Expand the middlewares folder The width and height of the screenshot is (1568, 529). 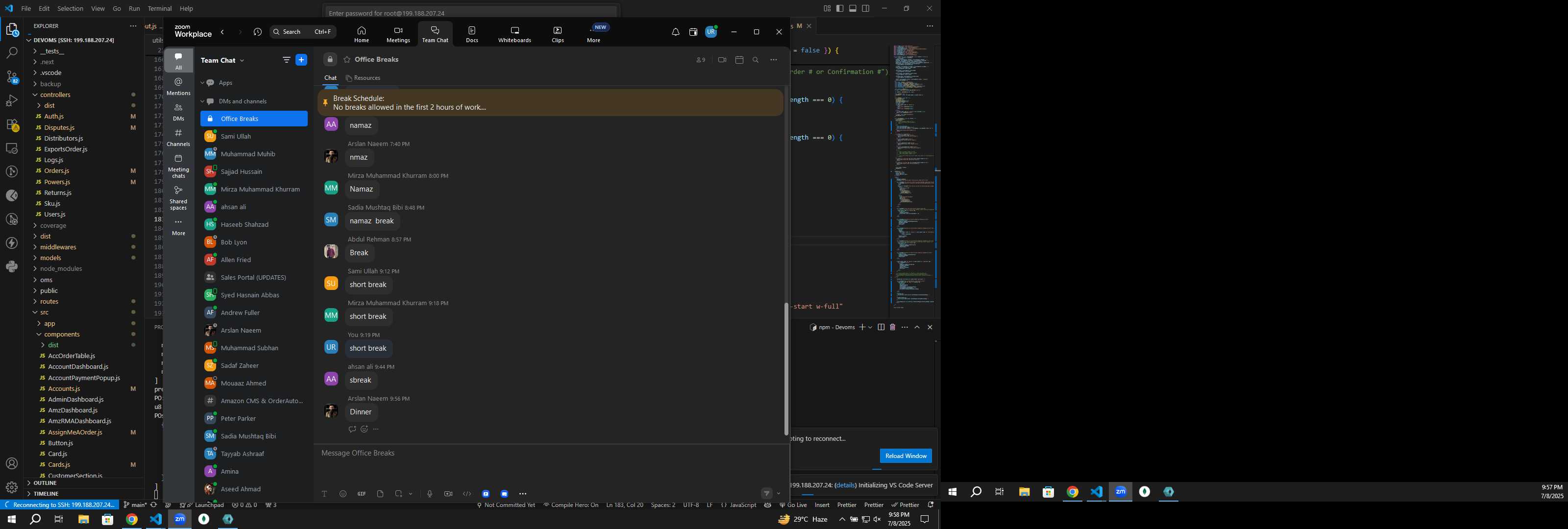coord(58,247)
